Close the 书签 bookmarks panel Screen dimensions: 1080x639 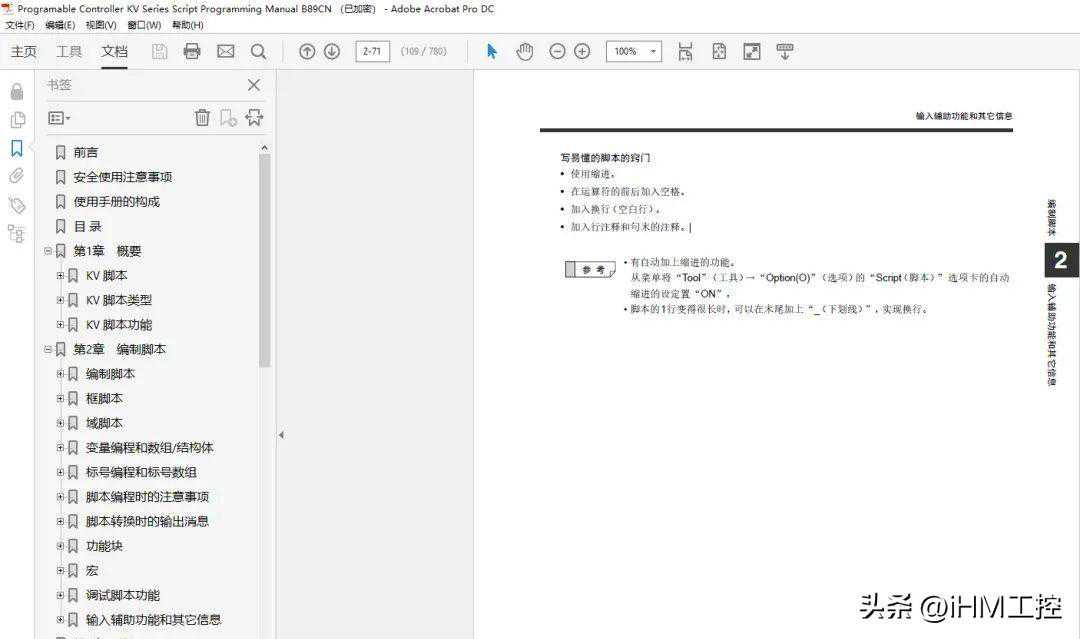[x=253, y=85]
